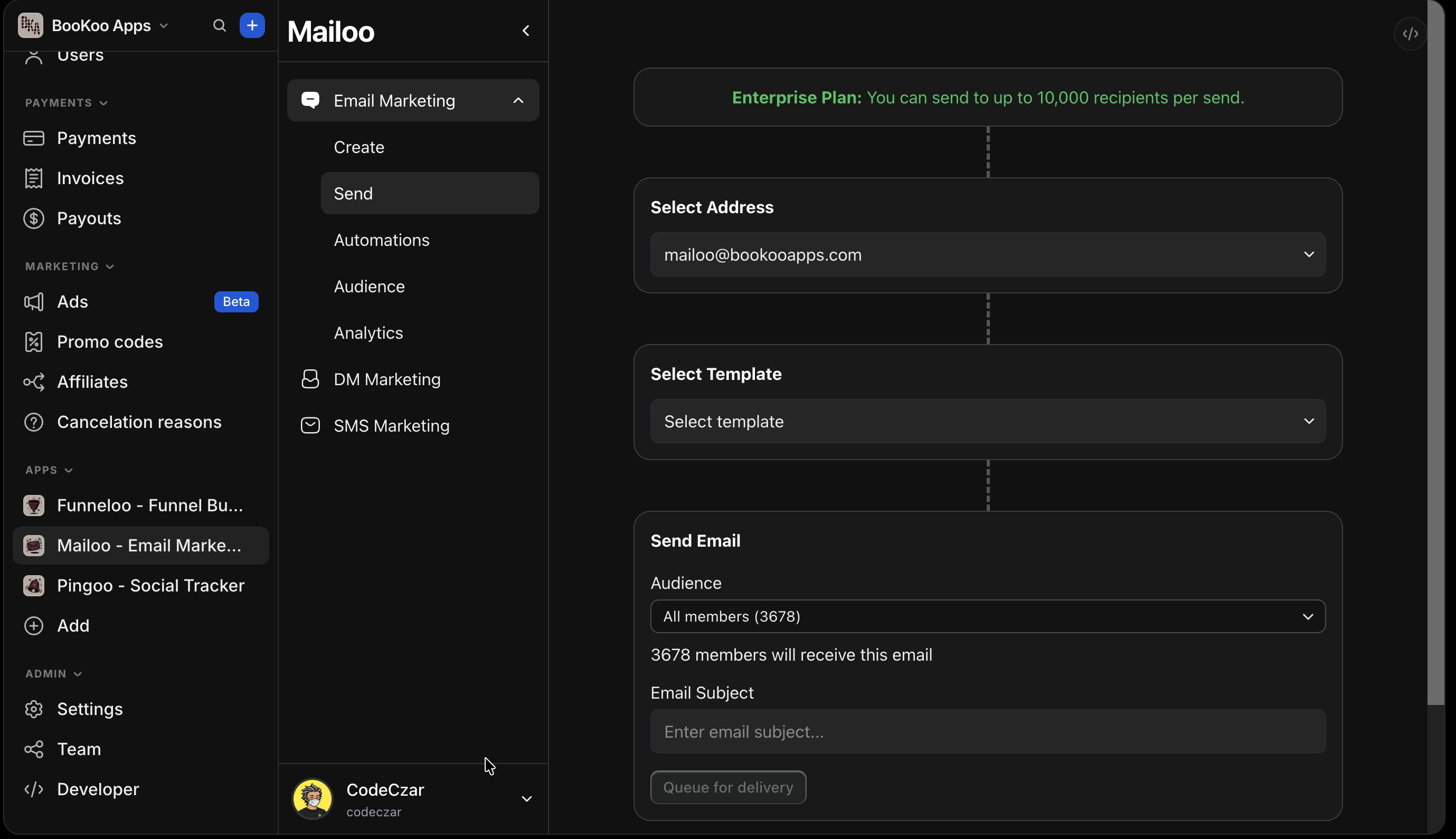Screen dimensions: 1456x839
Task: Click the search magnifier icon
Action: pos(219,25)
